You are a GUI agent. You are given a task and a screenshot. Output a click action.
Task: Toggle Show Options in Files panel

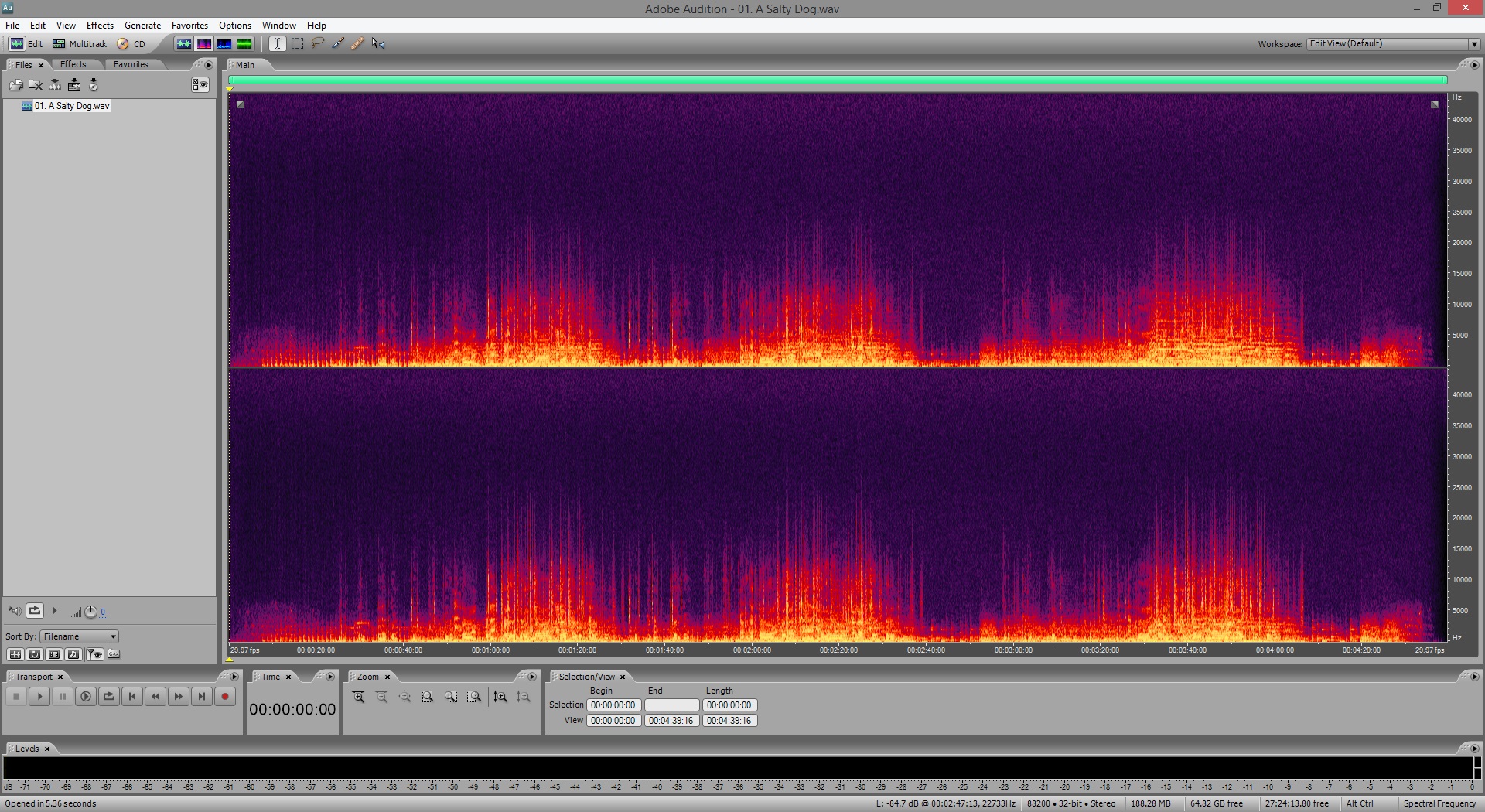(x=200, y=85)
